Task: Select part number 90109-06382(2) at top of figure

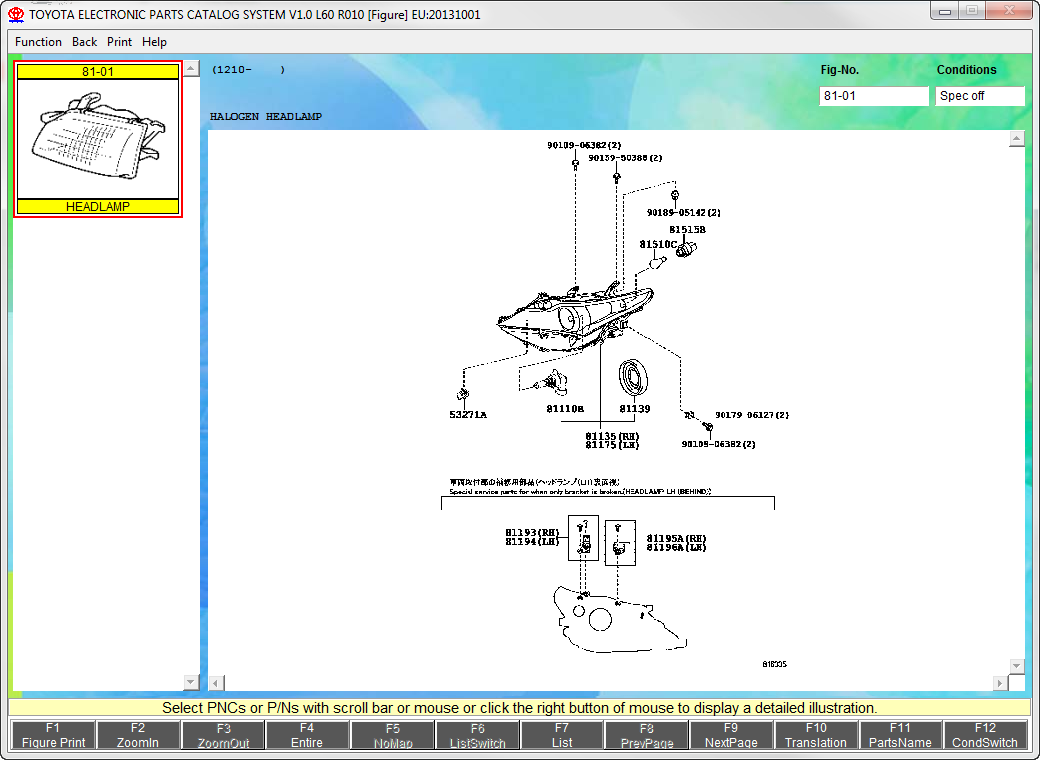Action: point(584,145)
